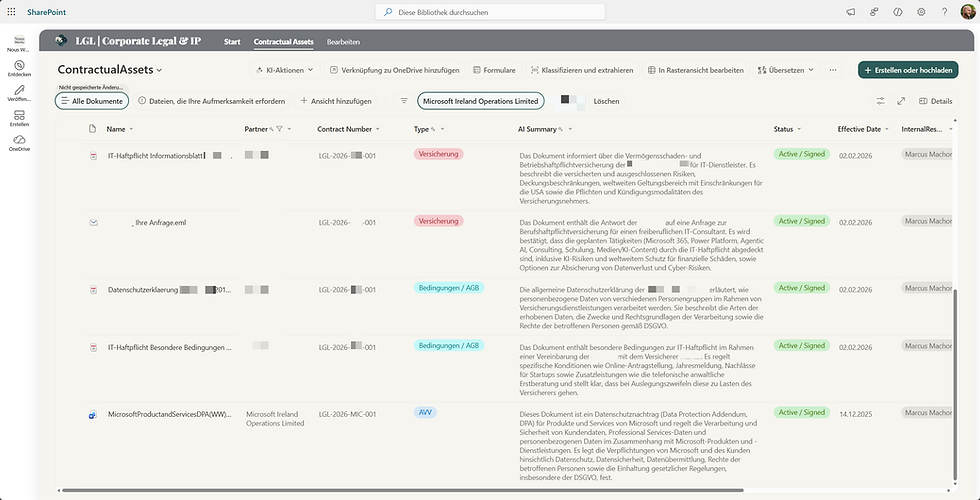
Task: Select the Contractual Assets navigation tab
Action: [284, 42]
